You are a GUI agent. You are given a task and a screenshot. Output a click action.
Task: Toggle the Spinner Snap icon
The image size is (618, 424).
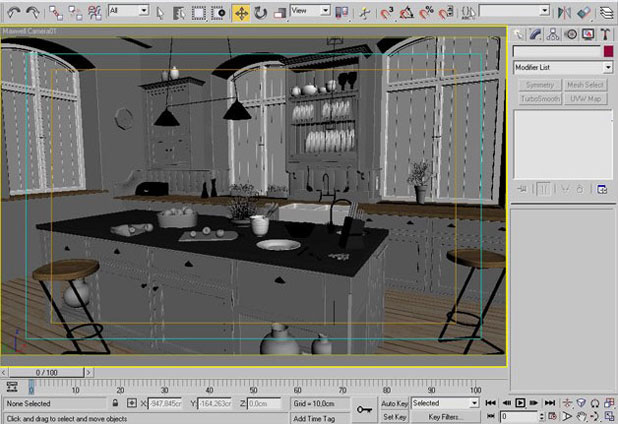[x=446, y=13]
